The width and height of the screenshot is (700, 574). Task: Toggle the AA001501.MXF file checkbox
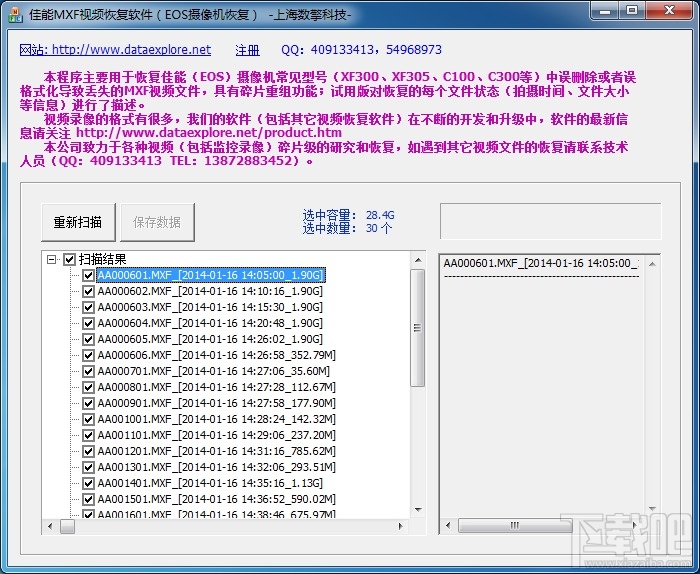click(x=88, y=499)
